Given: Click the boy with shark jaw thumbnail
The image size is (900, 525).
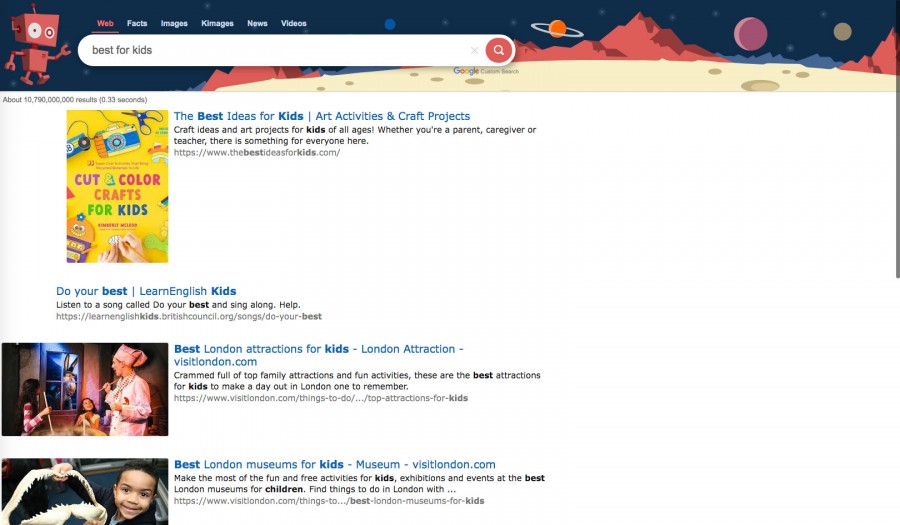Looking at the screenshot, I should (85, 491).
